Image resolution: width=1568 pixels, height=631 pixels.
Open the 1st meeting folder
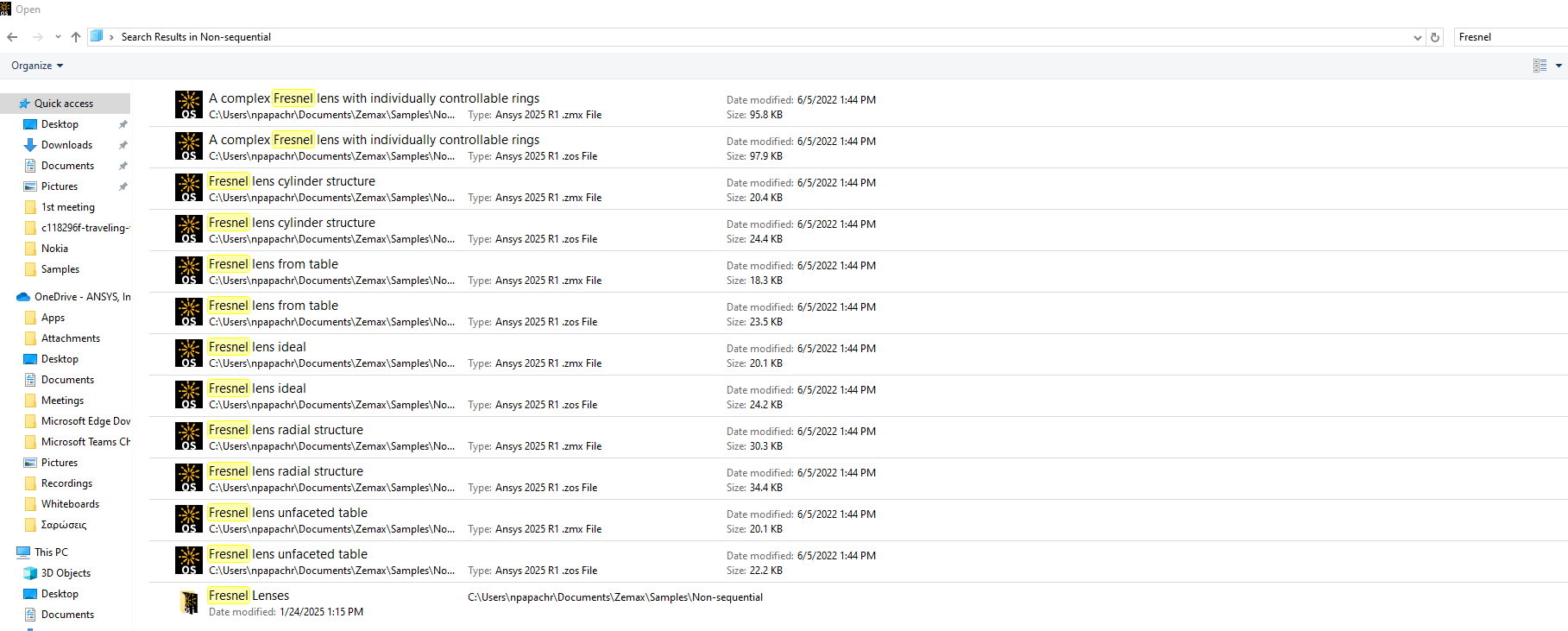click(x=68, y=207)
